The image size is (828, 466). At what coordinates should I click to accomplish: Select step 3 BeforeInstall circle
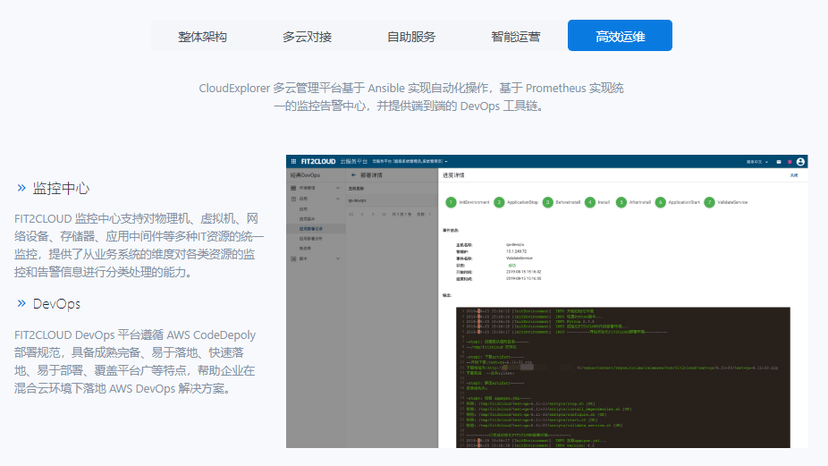548,202
